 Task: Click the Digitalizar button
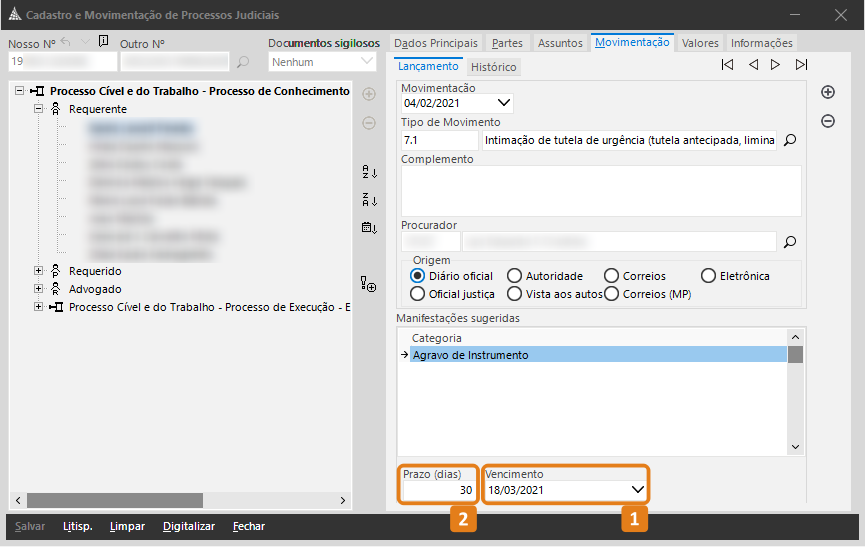pos(189,526)
